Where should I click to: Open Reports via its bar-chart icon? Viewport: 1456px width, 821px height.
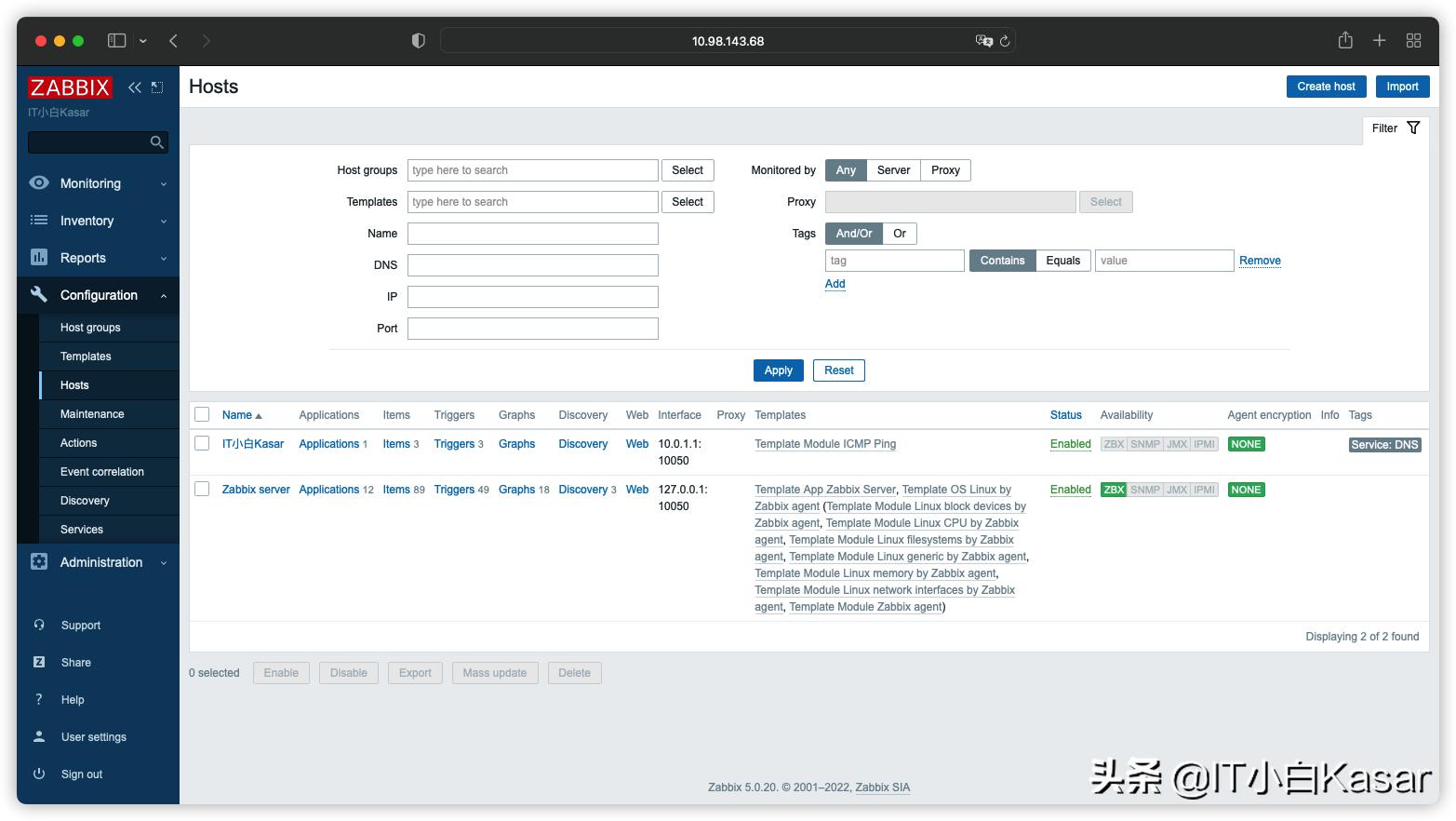pos(38,258)
